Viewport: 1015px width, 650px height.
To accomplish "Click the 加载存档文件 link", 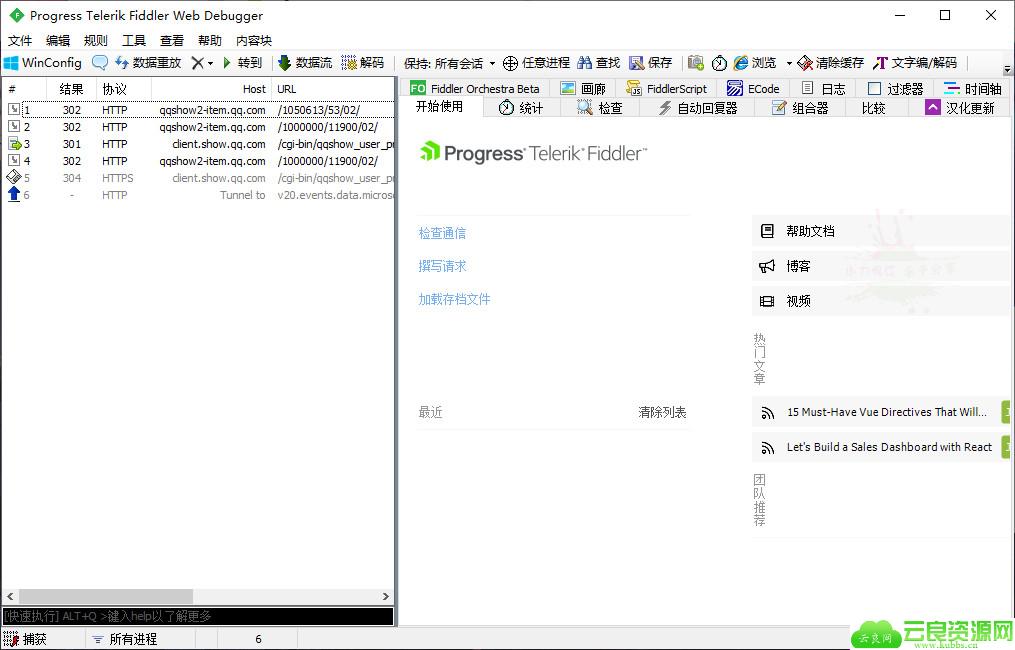I will pyautogui.click(x=454, y=299).
